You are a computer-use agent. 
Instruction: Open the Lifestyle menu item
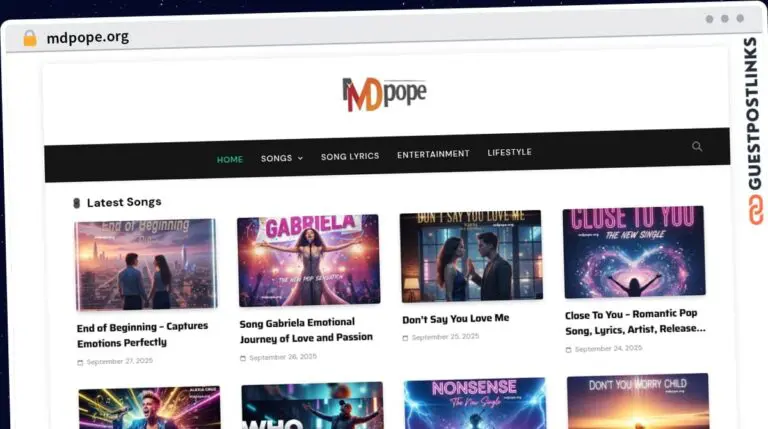tap(509, 152)
